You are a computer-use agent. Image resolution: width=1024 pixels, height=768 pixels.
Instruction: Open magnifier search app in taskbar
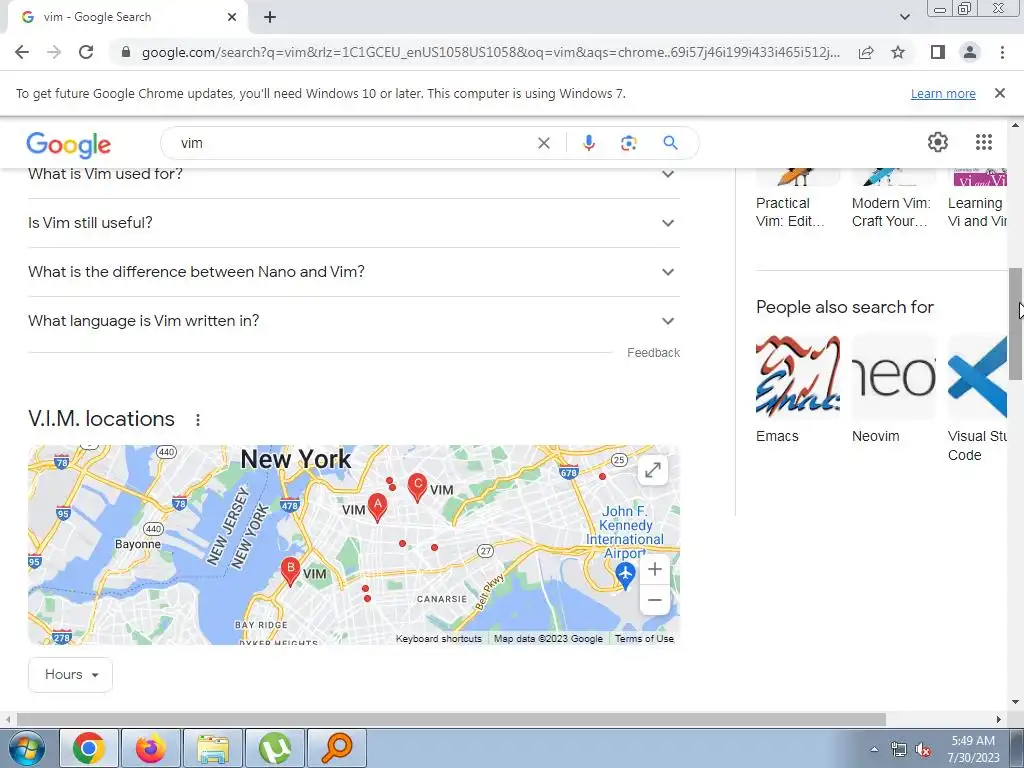337,748
